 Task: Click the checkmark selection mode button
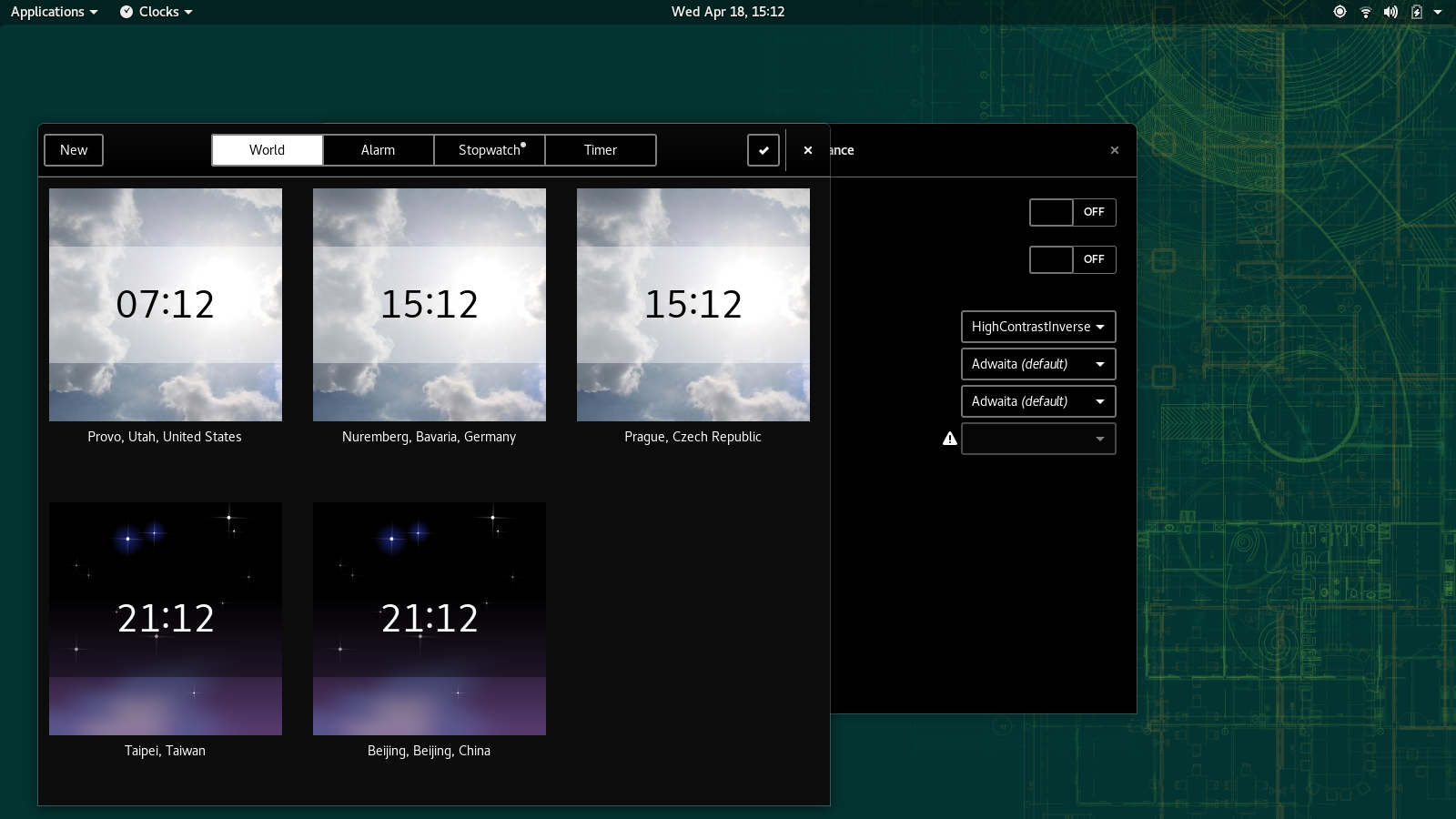click(x=763, y=150)
